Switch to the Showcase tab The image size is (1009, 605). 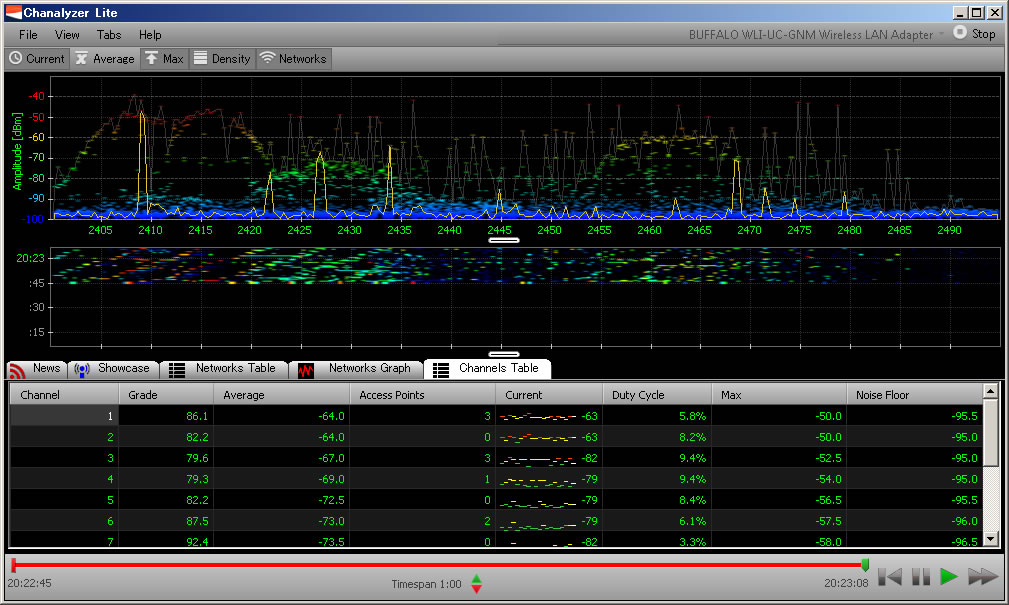(x=113, y=369)
